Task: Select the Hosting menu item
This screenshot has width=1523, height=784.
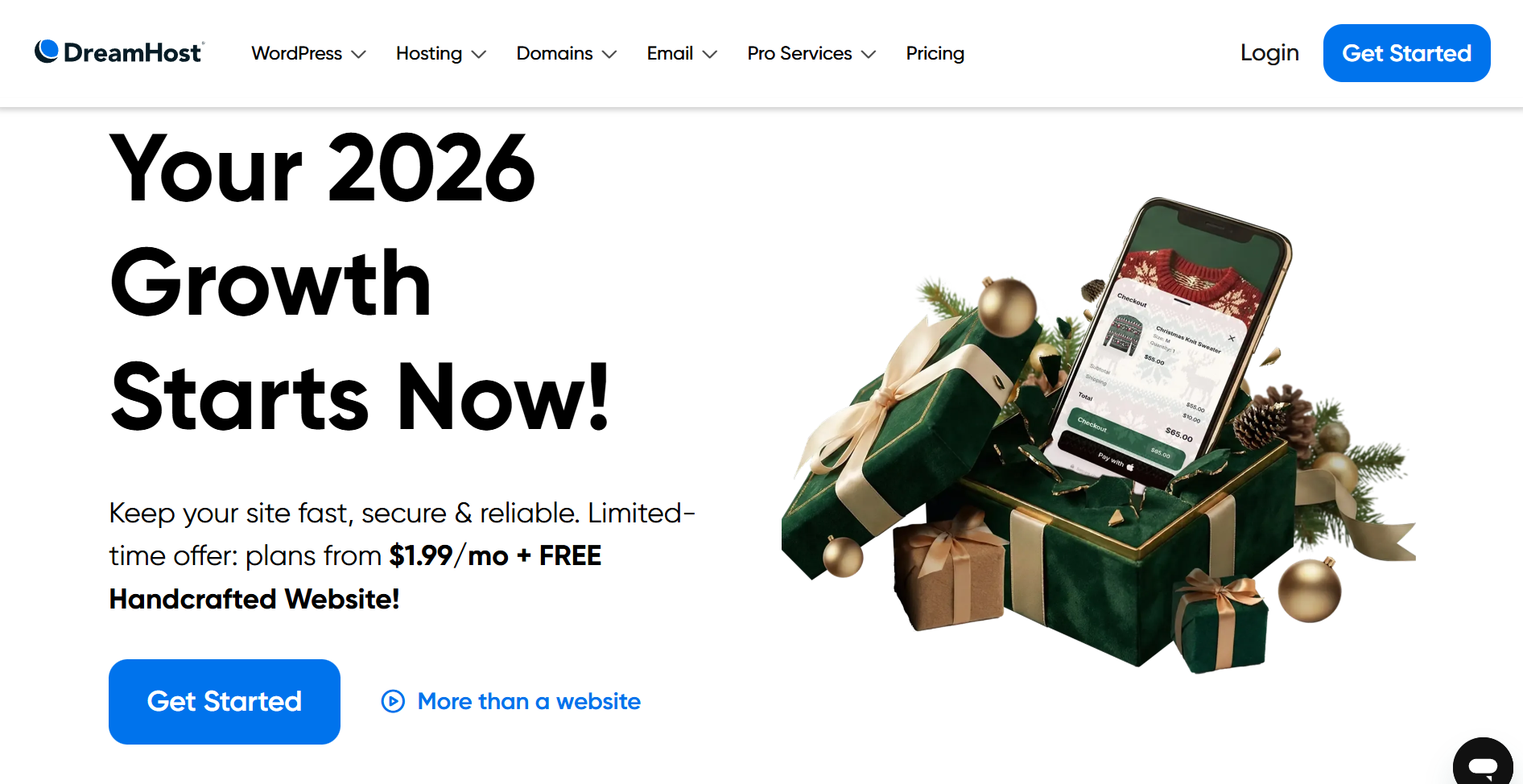Action: (429, 53)
